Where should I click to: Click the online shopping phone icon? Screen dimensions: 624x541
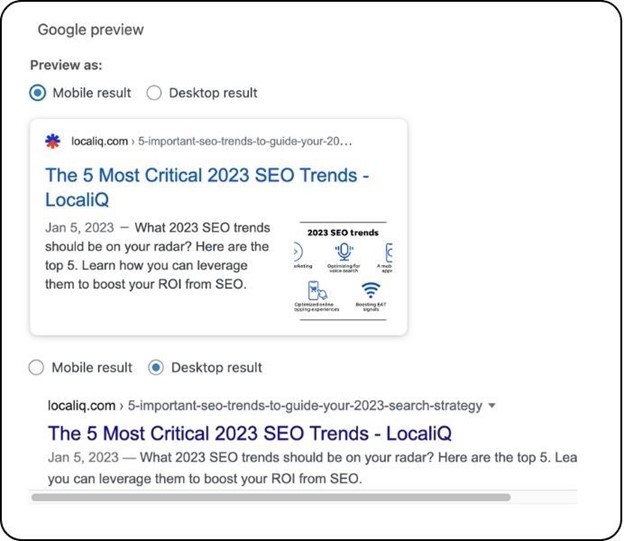[315, 291]
